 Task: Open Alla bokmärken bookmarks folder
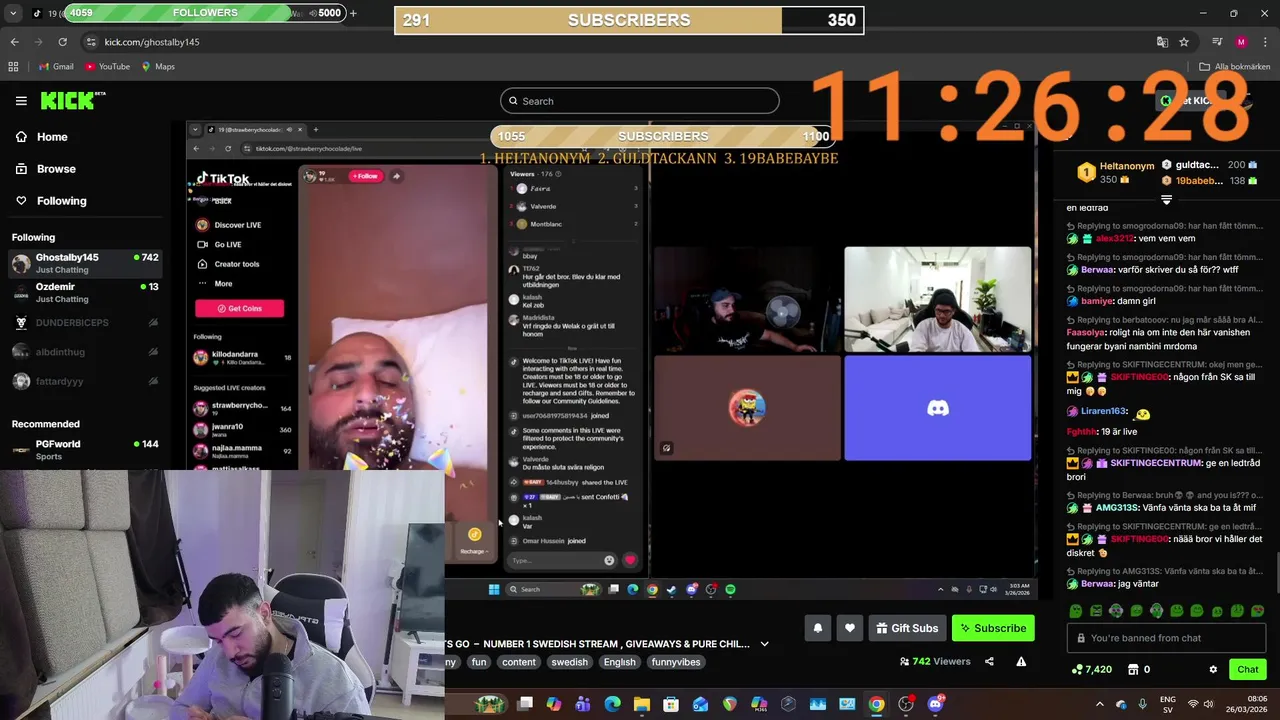(1235, 67)
